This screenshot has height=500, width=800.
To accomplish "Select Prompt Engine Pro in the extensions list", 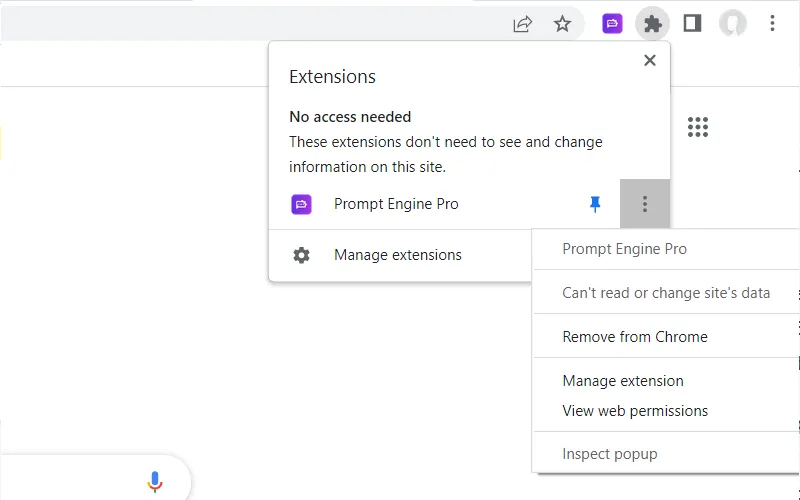I will pos(396,204).
